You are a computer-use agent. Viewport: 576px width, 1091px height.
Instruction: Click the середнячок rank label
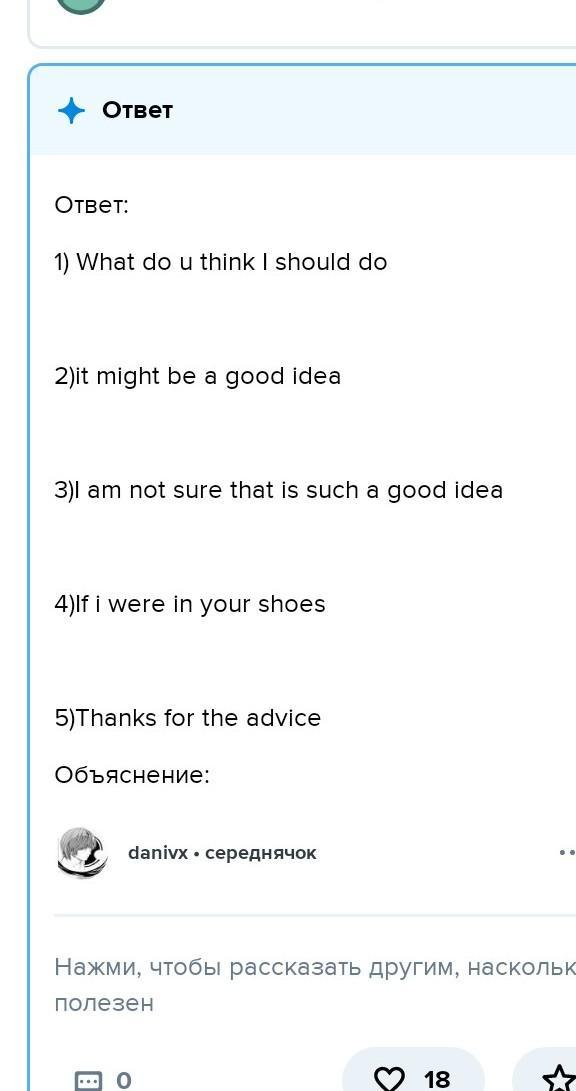[261, 853]
